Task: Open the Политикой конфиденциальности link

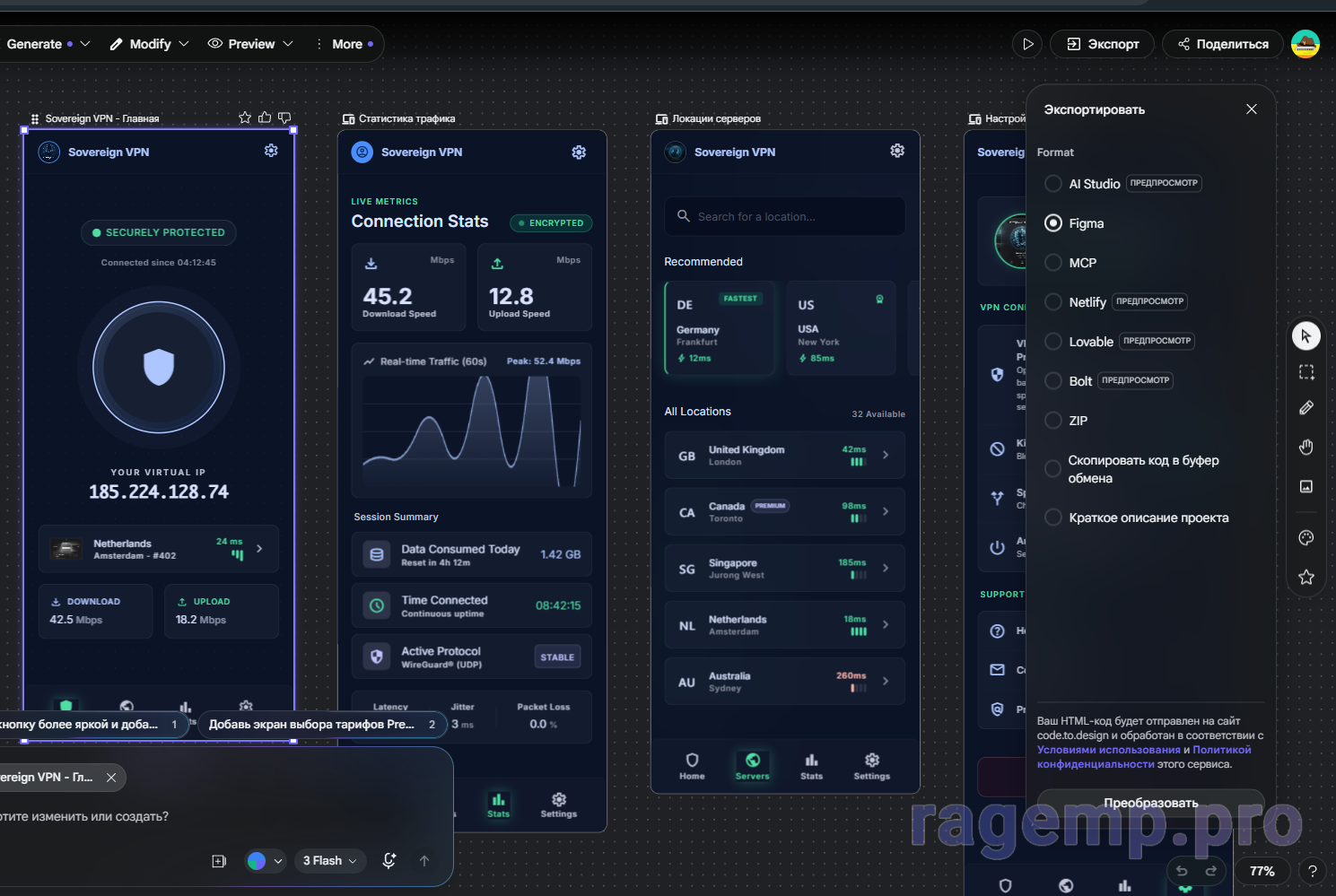Action: click(1144, 757)
